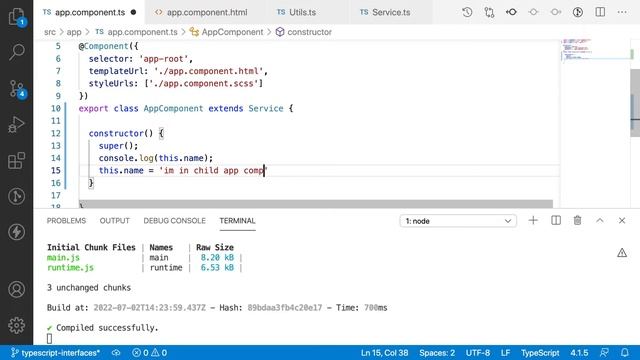The width and height of the screenshot is (640, 360).
Task: Go to next change arrow icon
Action: point(556,12)
